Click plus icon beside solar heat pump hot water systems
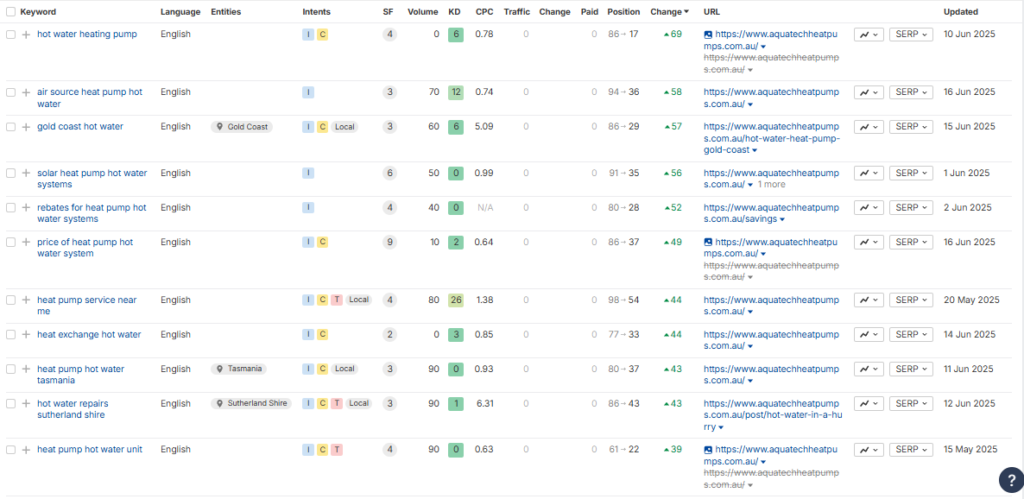This screenshot has height=499, width=1024. [x=26, y=174]
